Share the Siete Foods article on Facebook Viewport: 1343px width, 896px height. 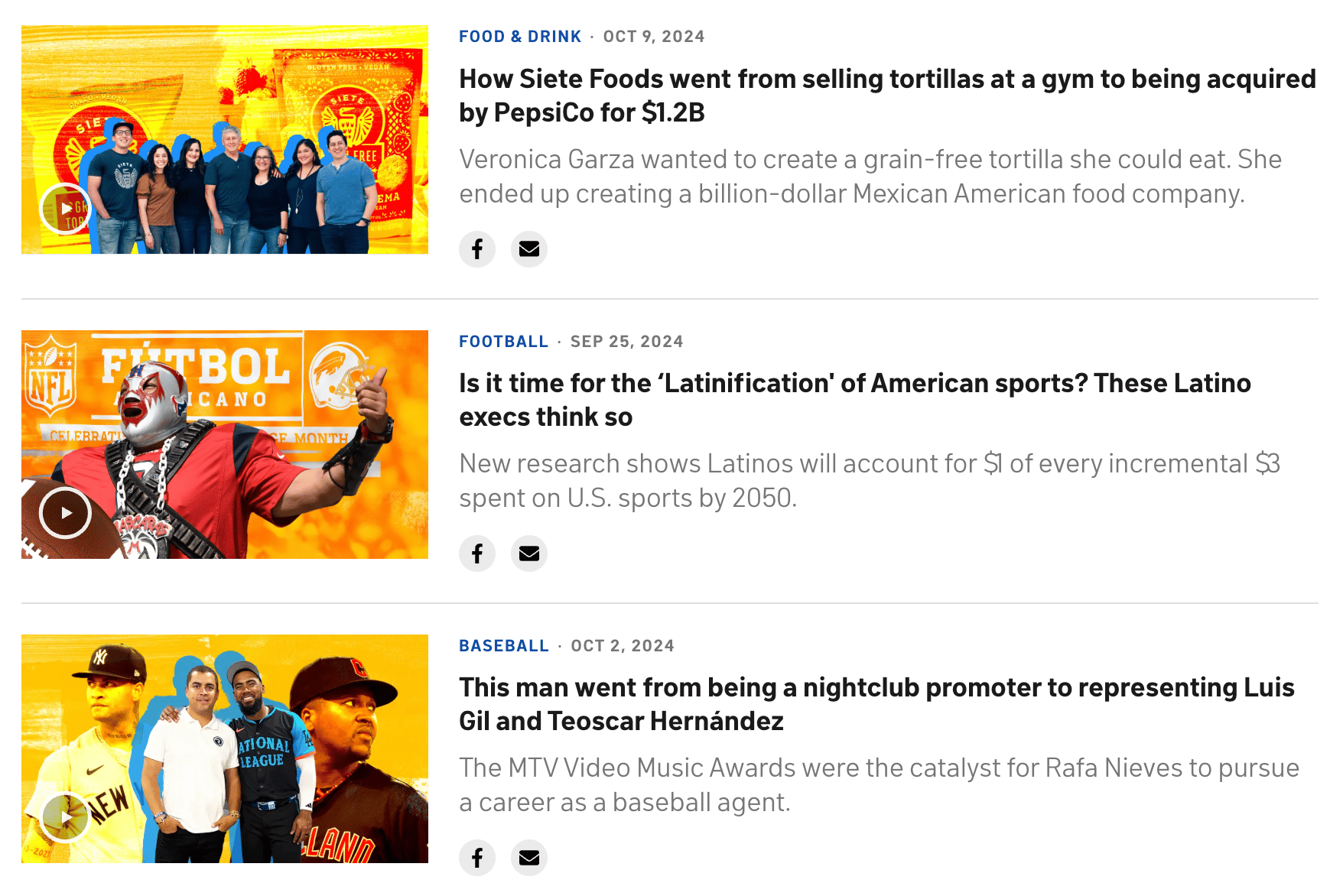(477, 249)
